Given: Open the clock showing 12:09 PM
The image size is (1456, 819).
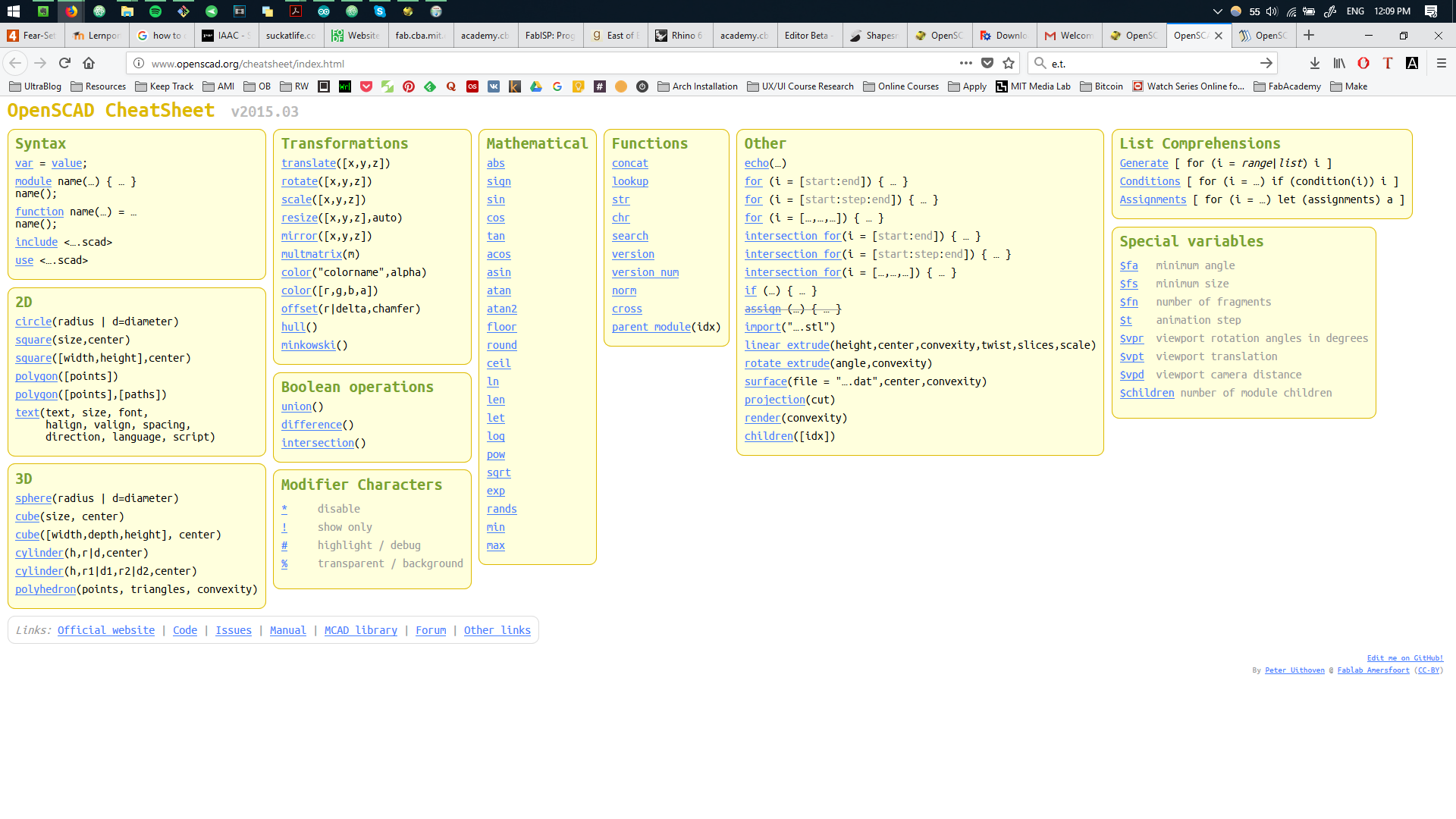Looking at the screenshot, I should click(x=1392, y=11).
